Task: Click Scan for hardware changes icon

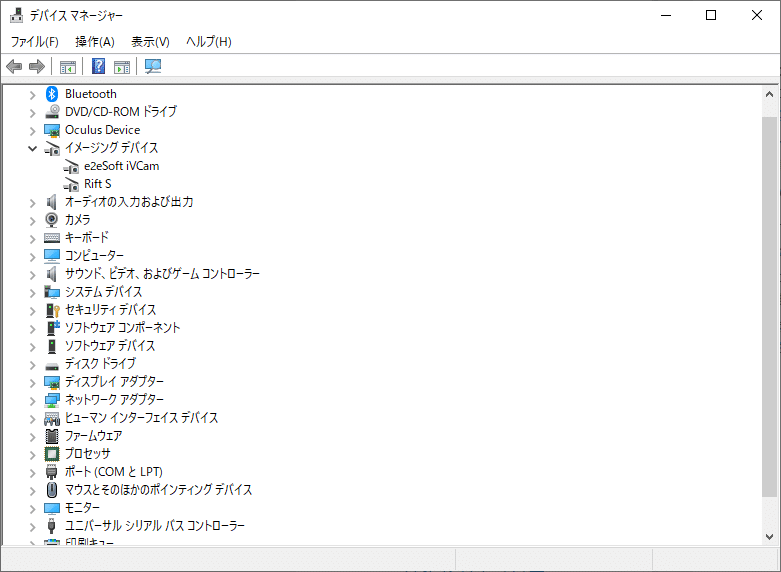Action: (152, 66)
